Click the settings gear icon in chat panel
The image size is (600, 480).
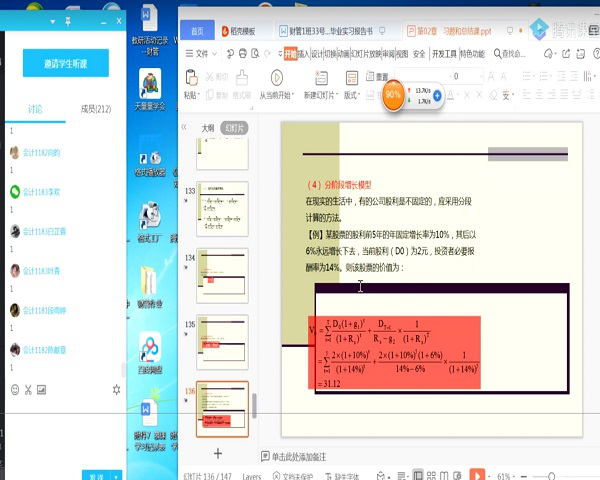click(x=116, y=390)
